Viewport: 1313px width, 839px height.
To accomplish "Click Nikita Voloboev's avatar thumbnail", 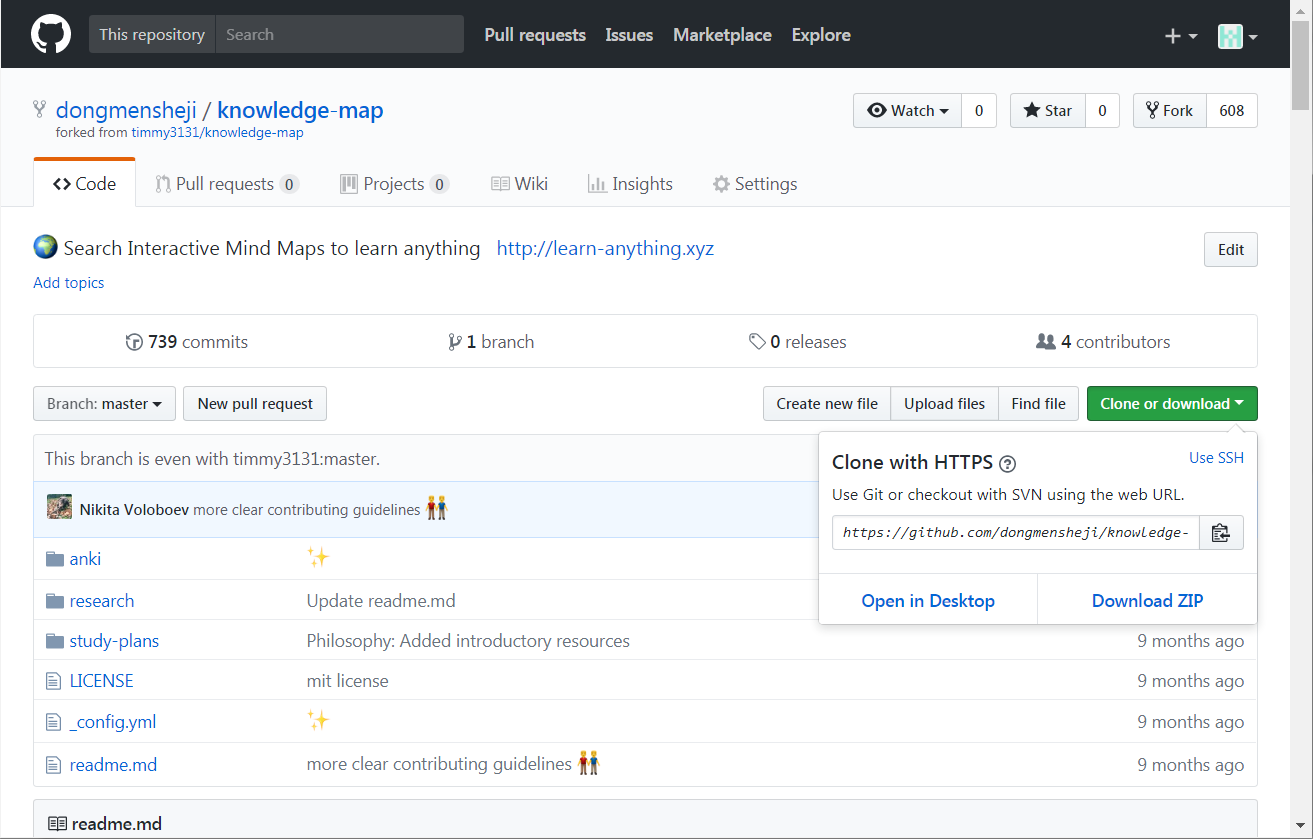I will [x=59, y=507].
